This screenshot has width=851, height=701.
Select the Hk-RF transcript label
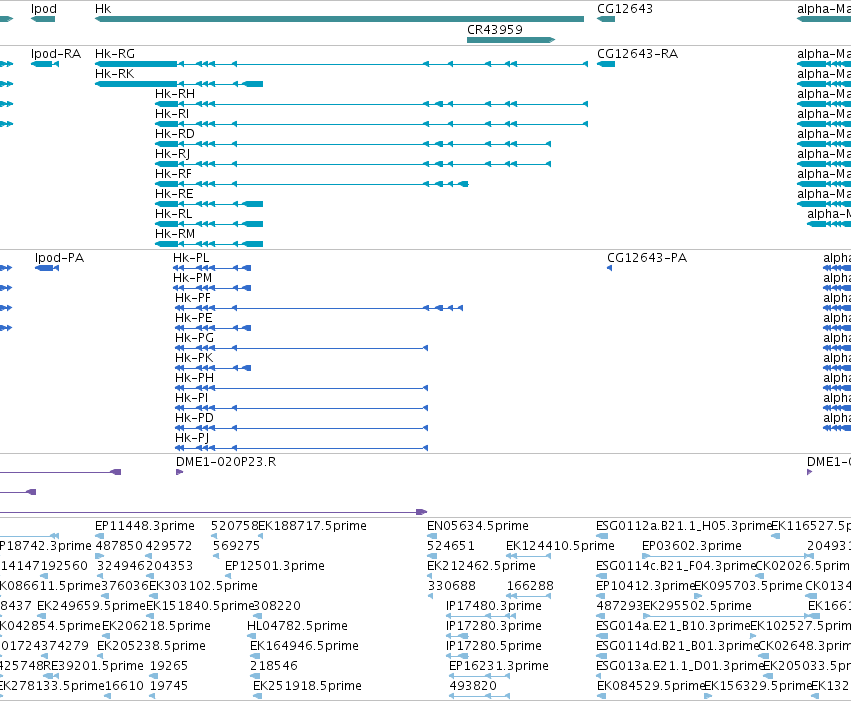tap(174, 174)
